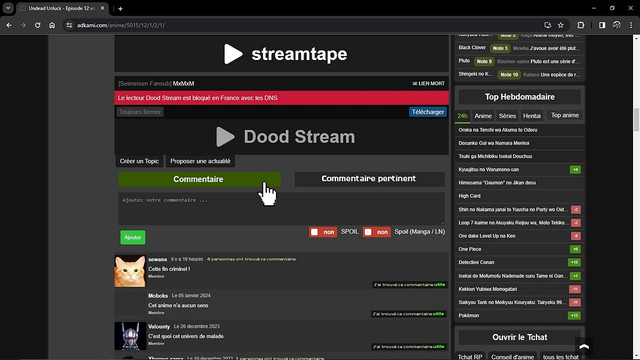Image resolution: width=640 pixels, height=360 pixels.
Task: Select the Commentaire pertinent tab
Action: tap(369, 179)
